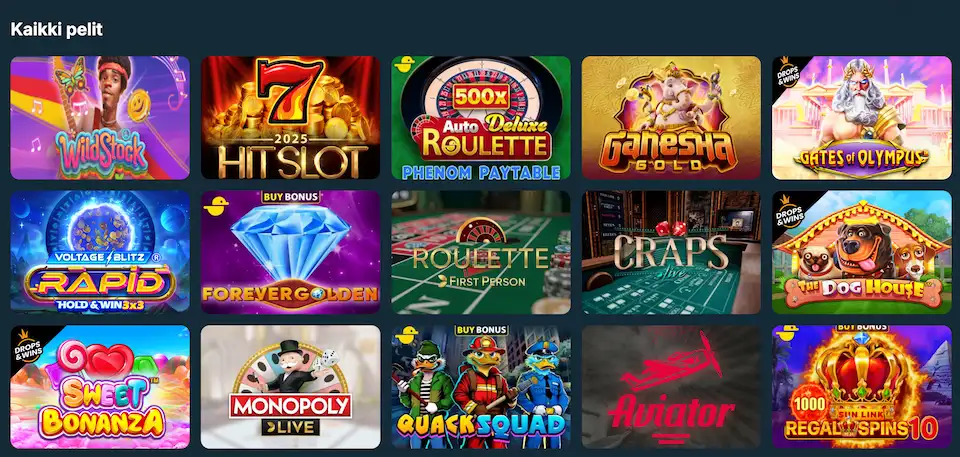The width and height of the screenshot is (960, 457).
Task: Launch the 2025 Hit Slot game
Action: point(290,118)
